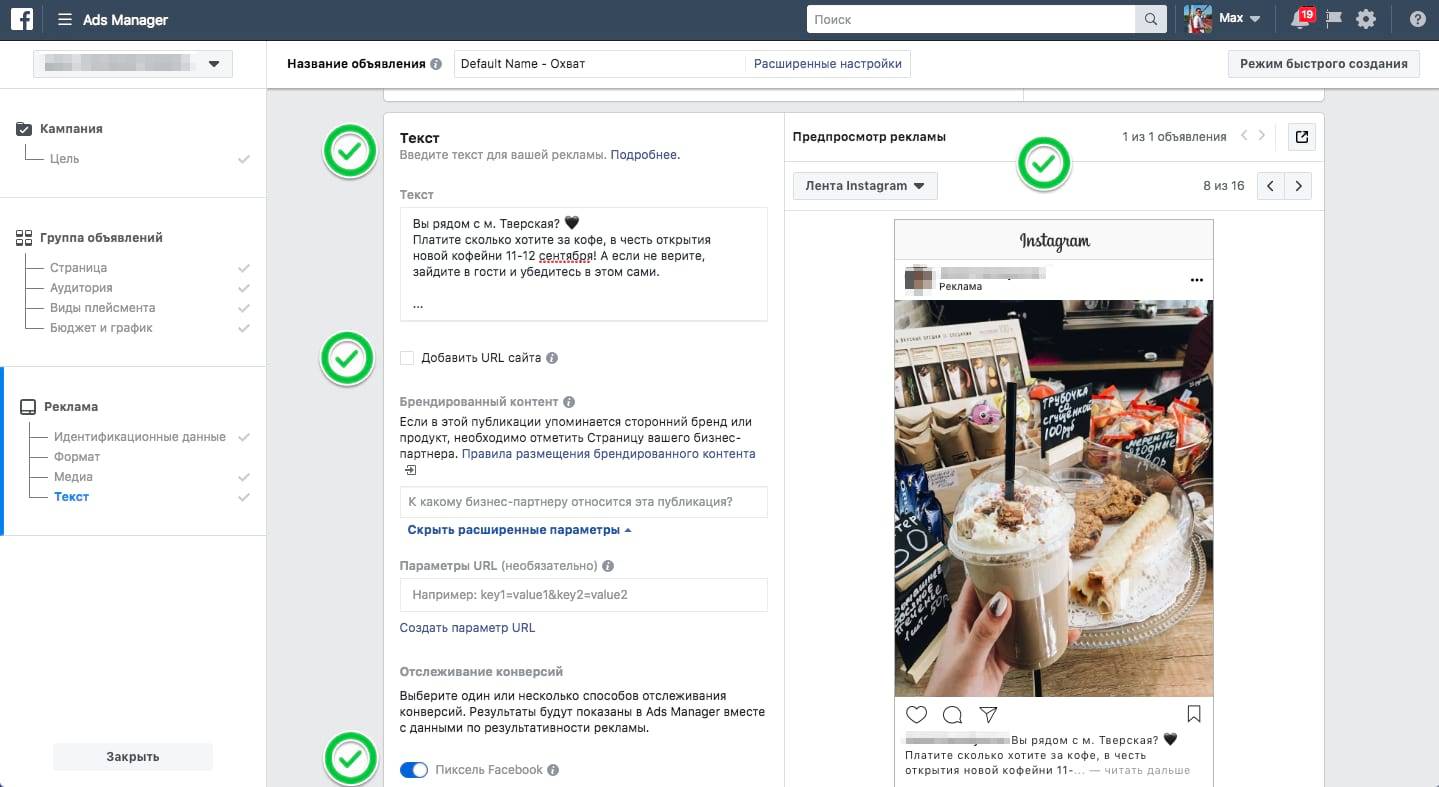The width and height of the screenshot is (1439, 787).
Task: Click the external link icon after branded content rules
Action: 410,469
